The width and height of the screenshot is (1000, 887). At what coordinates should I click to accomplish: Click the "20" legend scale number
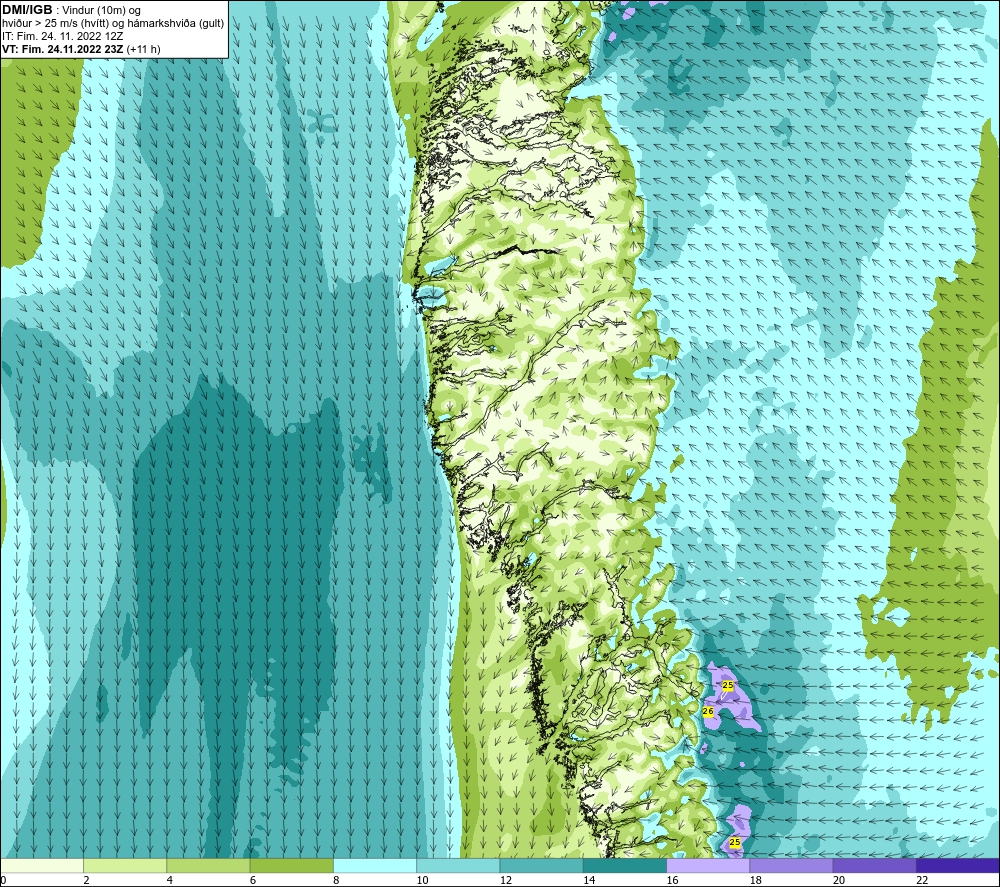point(839,880)
